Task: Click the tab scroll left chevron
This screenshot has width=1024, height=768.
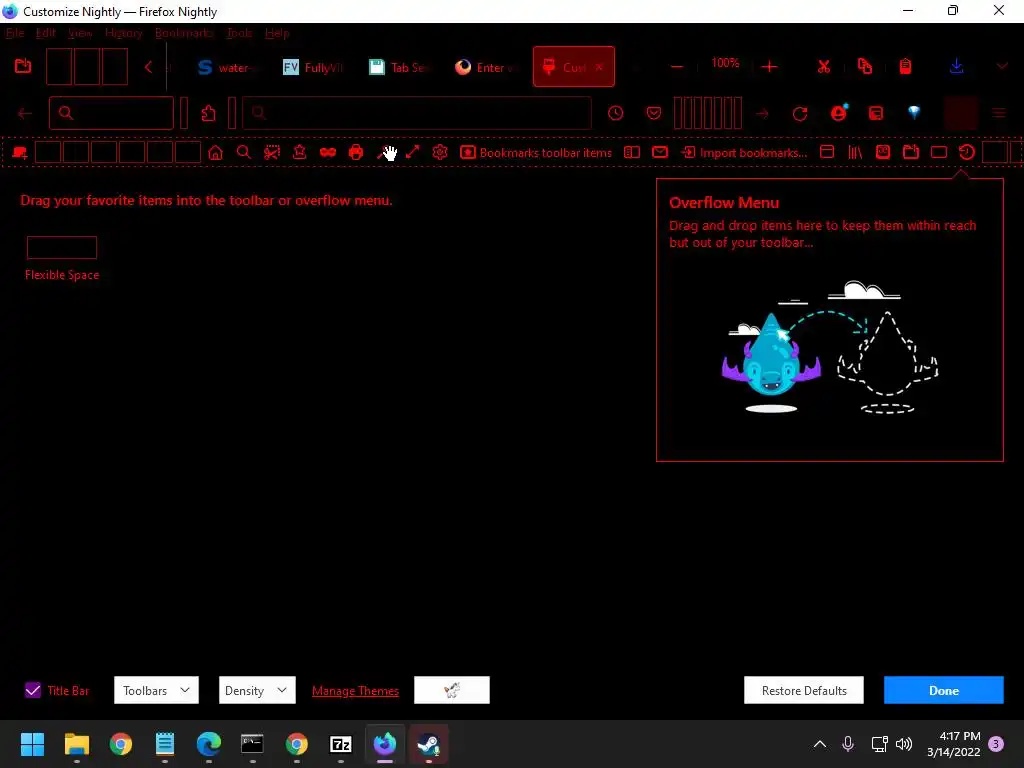Action: 148,67
